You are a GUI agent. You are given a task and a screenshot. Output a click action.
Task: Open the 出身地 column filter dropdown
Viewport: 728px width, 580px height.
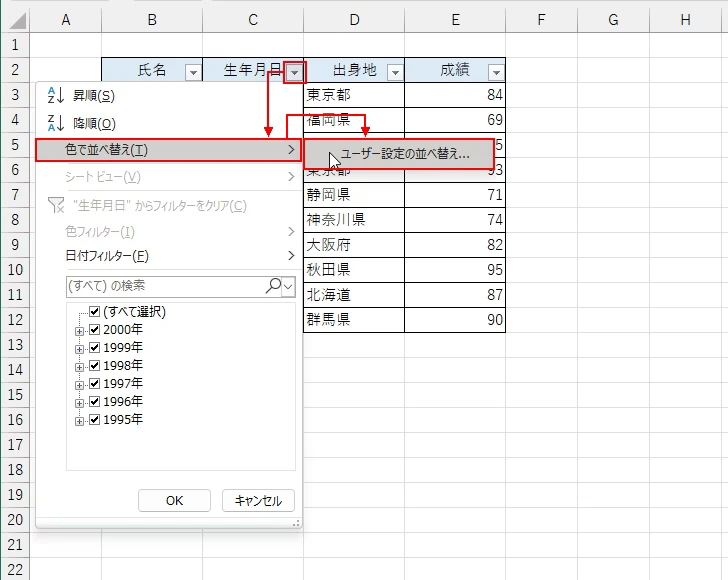point(395,72)
